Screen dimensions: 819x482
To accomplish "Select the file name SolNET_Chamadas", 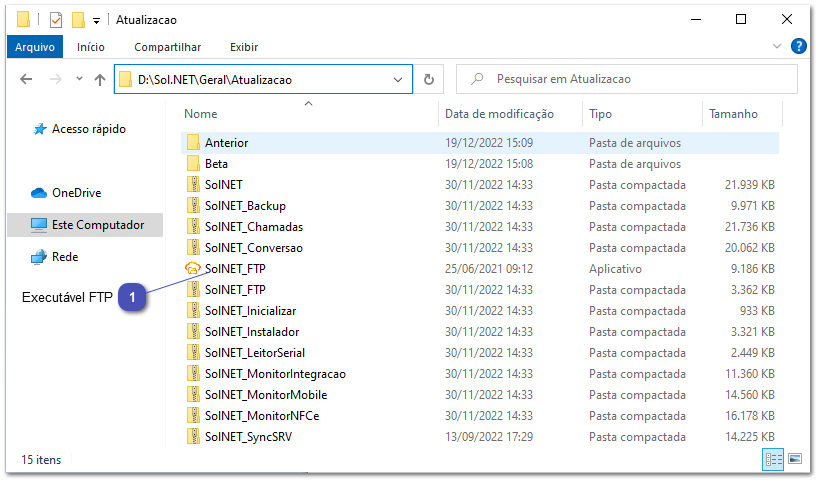I will (254, 227).
